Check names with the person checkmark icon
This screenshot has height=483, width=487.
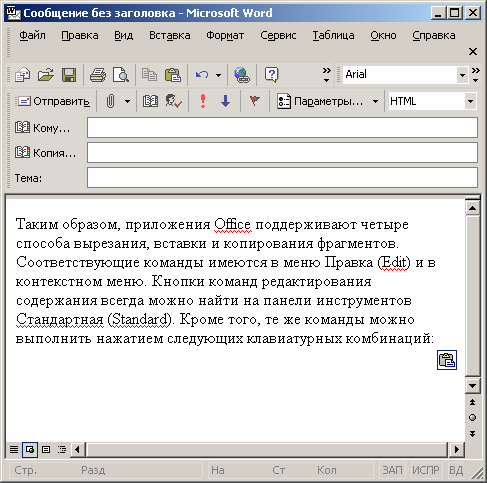pyautogui.click(x=174, y=101)
